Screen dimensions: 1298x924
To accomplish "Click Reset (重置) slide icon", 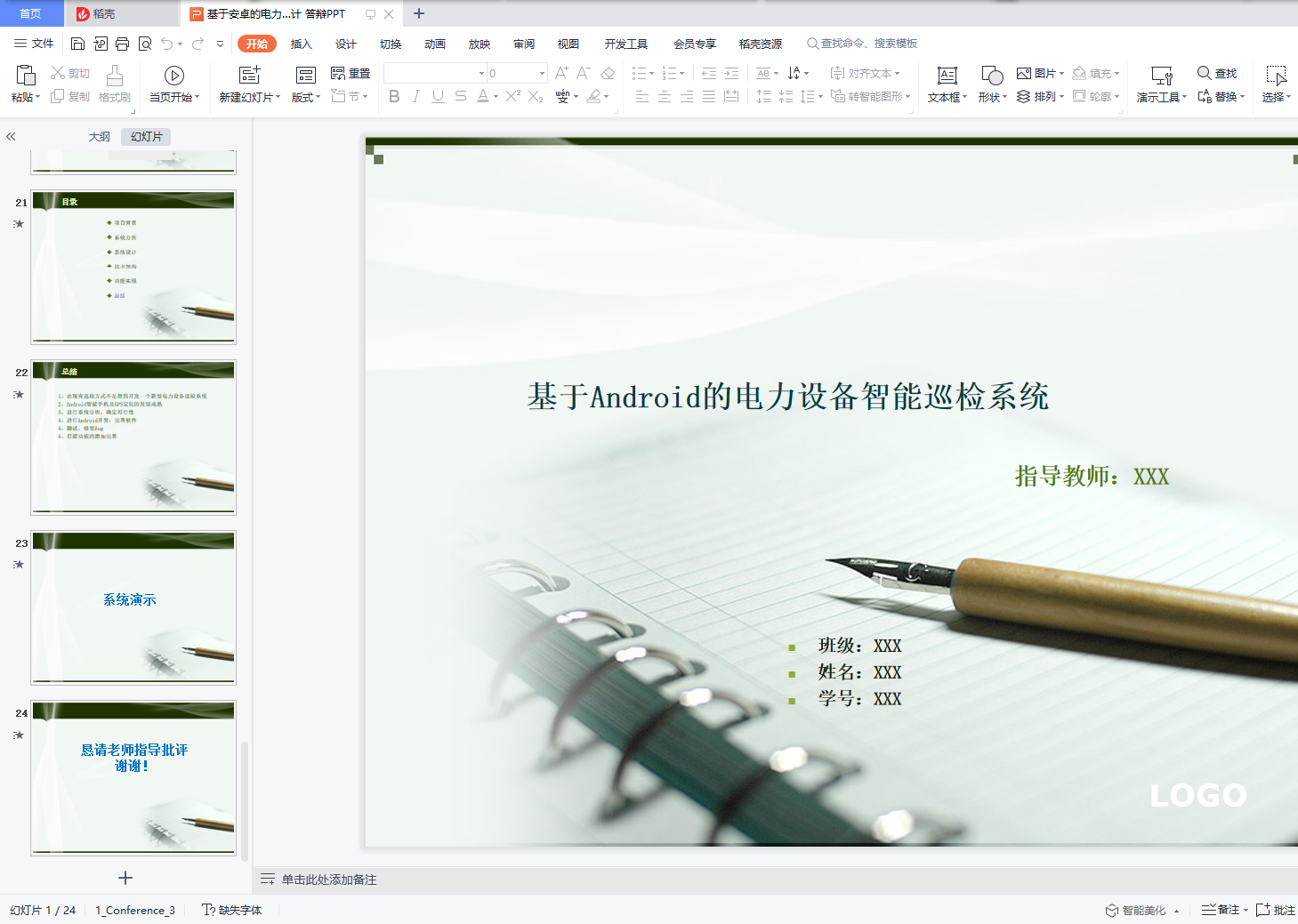I will click(x=350, y=73).
